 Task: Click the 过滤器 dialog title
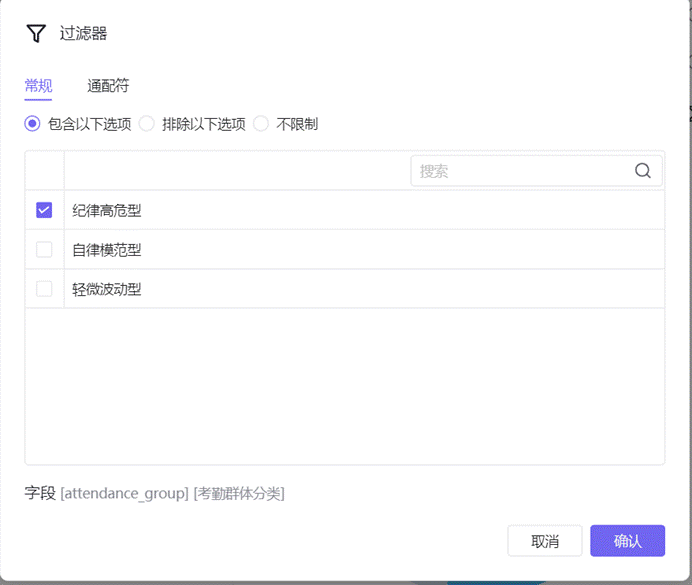(x=83, y=34)
